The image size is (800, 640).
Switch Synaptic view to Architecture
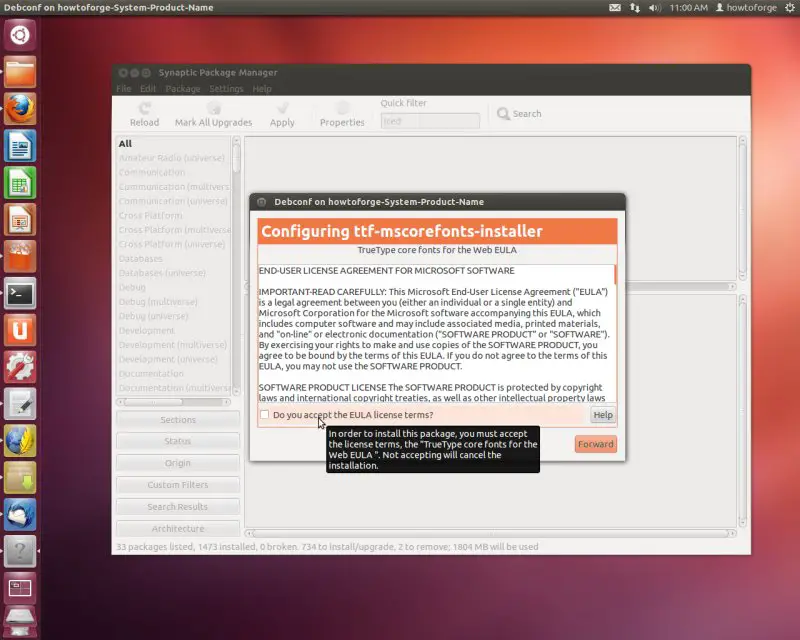tap(178, 529)
